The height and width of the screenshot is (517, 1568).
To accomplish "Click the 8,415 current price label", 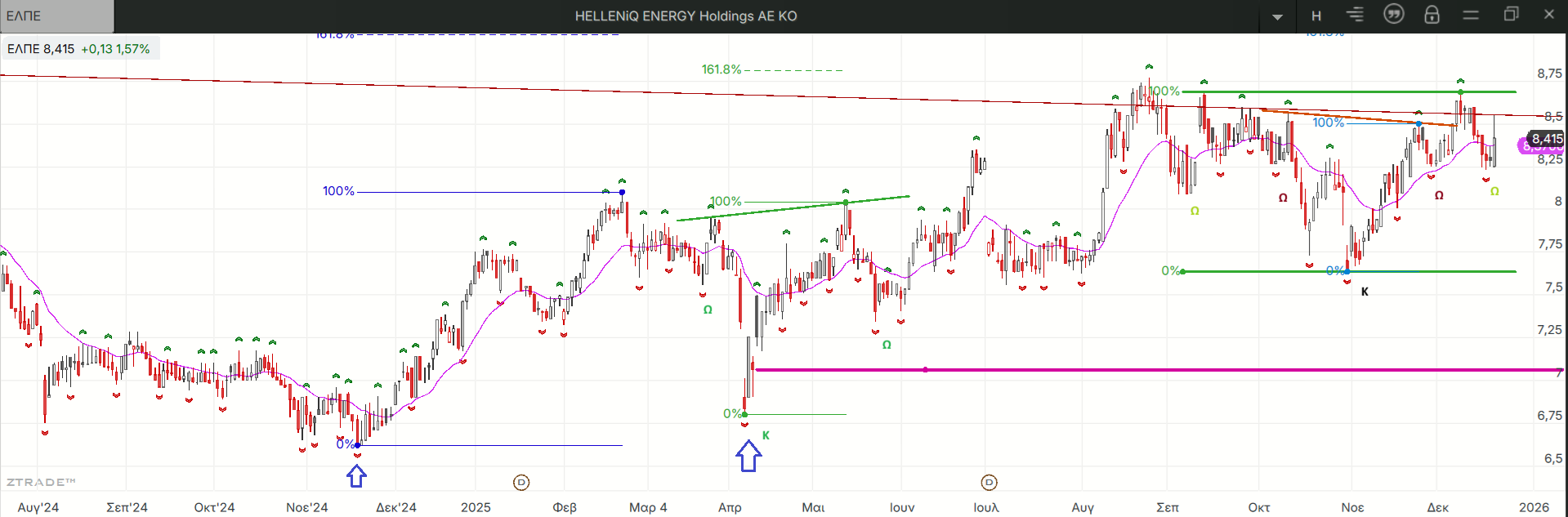I will [x=1546, y=139].
